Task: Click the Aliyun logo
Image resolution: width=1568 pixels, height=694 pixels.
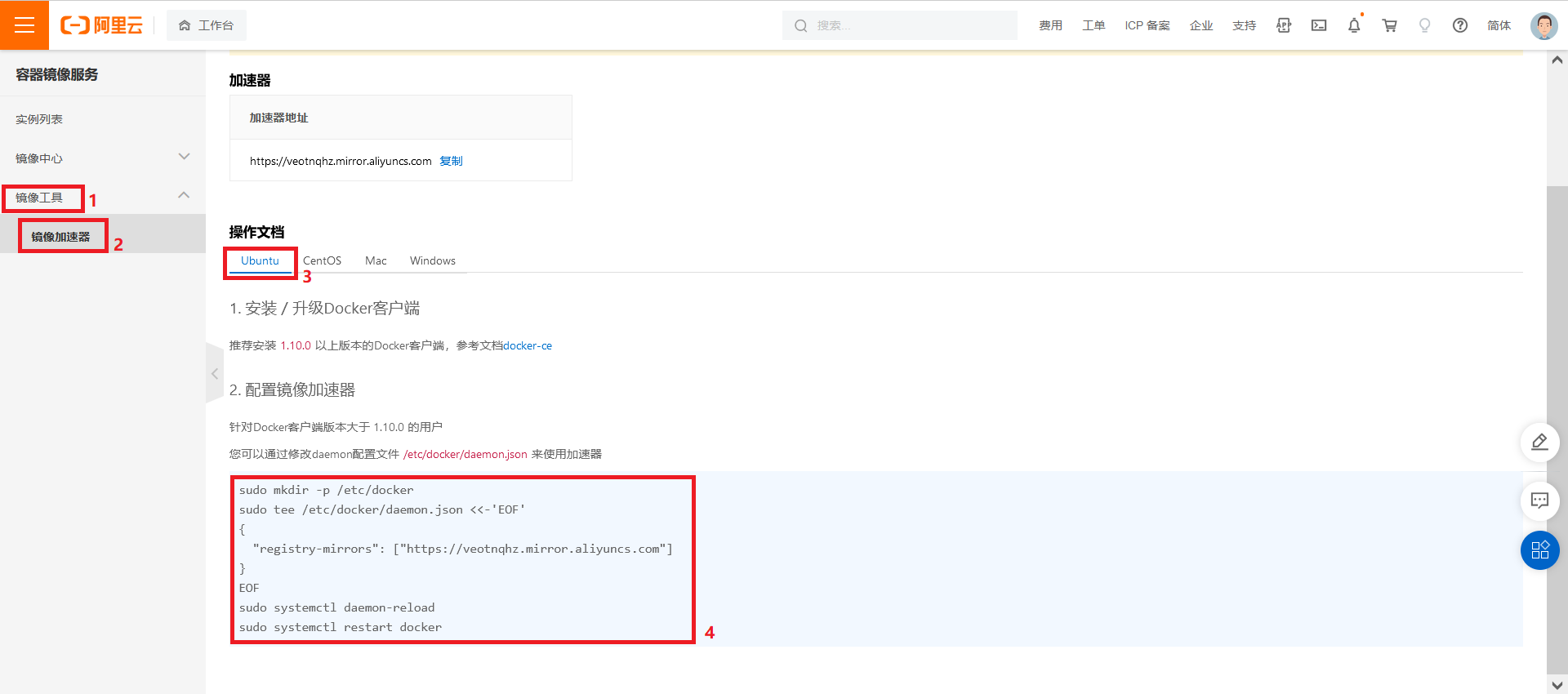Action: tap(102, 25)
